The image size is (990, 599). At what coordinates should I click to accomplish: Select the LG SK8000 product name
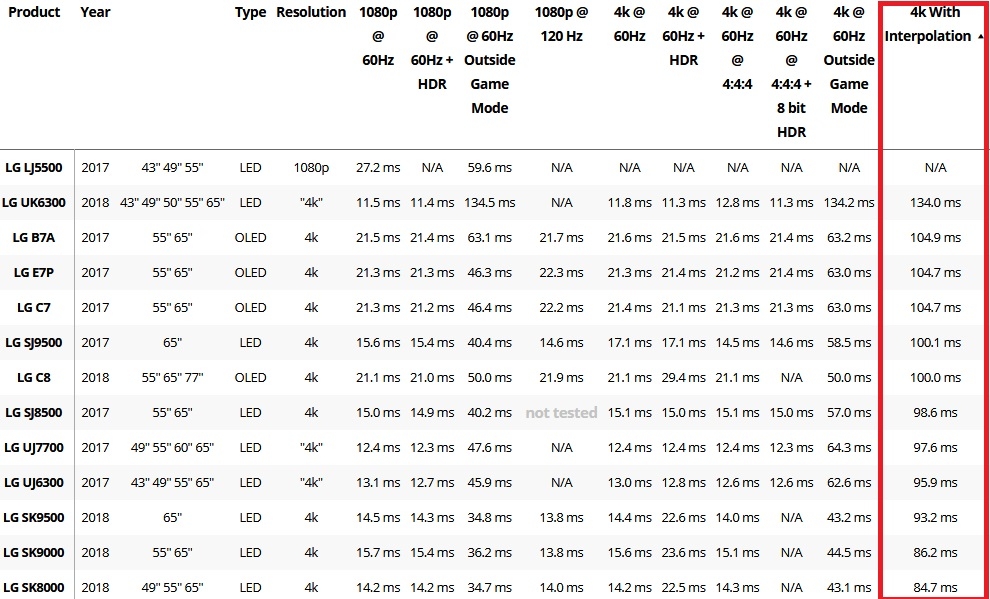click(x=34, y=588)
